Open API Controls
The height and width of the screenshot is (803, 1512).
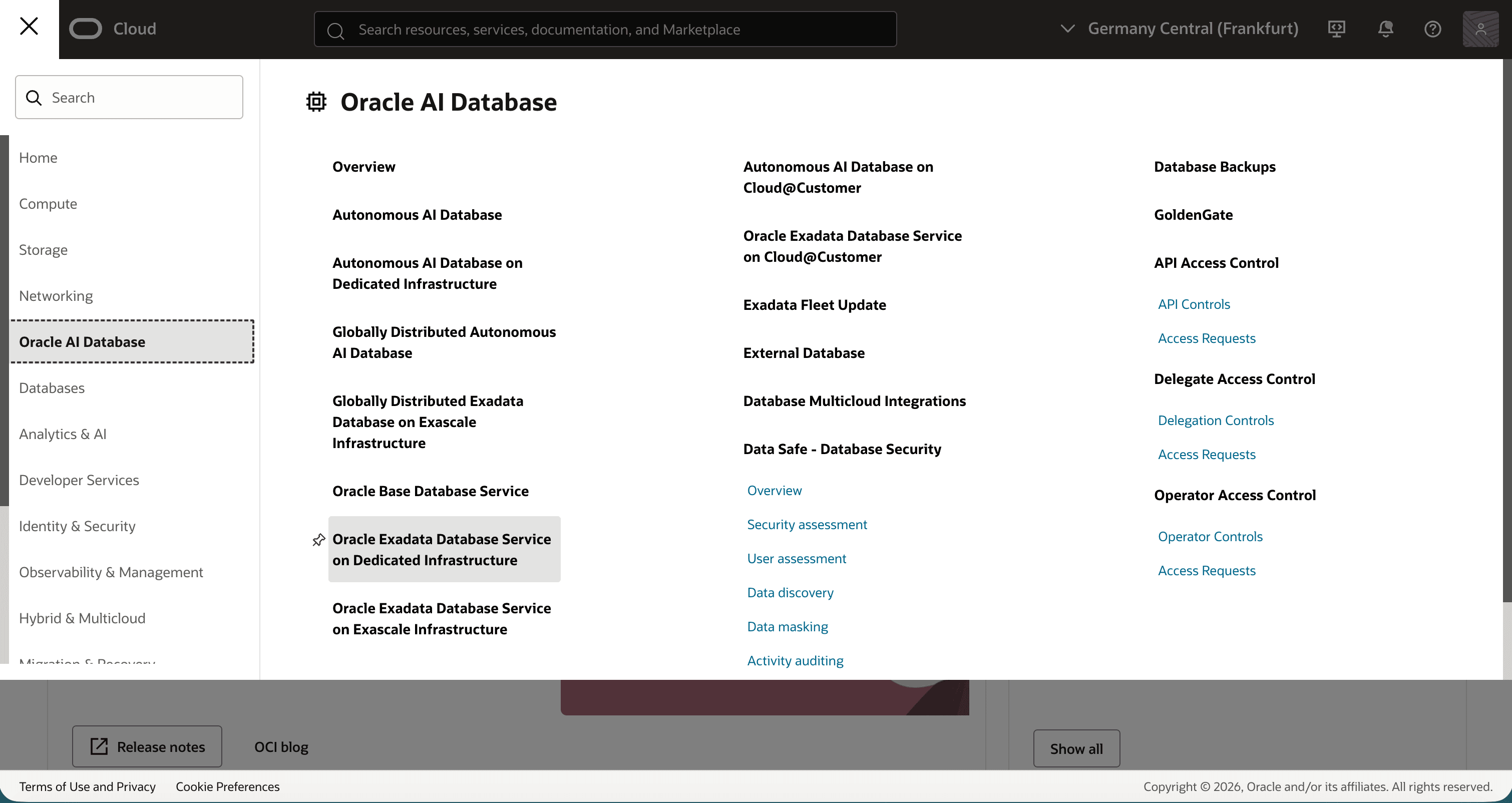[1194, 304]
